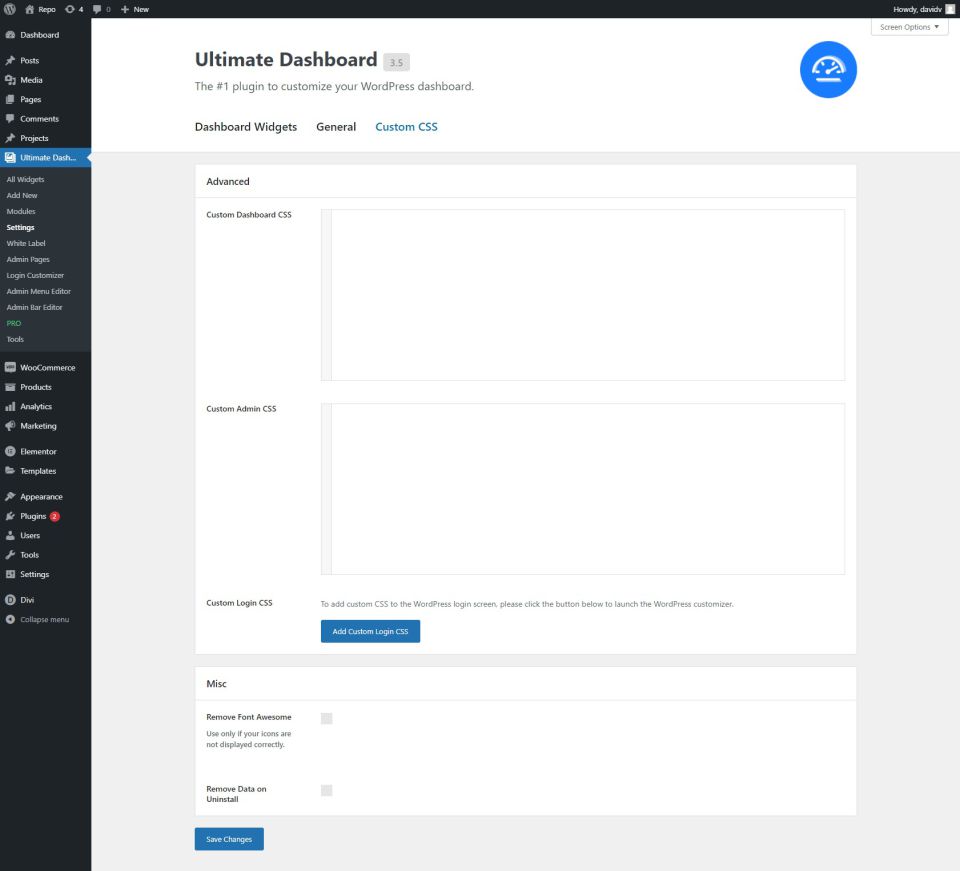Screen dimensions: 960x871
Task: Switch to the General tab
Action: [x=336, y=127]
